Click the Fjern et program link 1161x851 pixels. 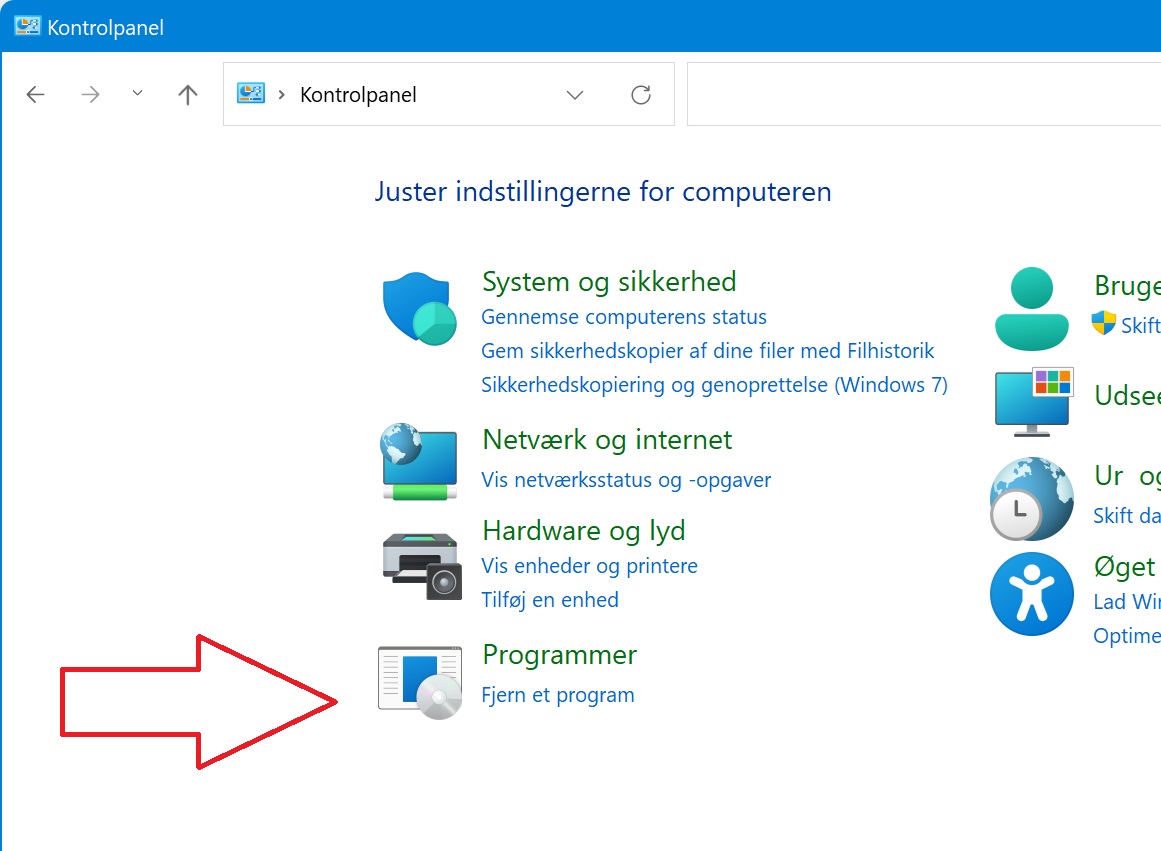[x=557, y=695]
